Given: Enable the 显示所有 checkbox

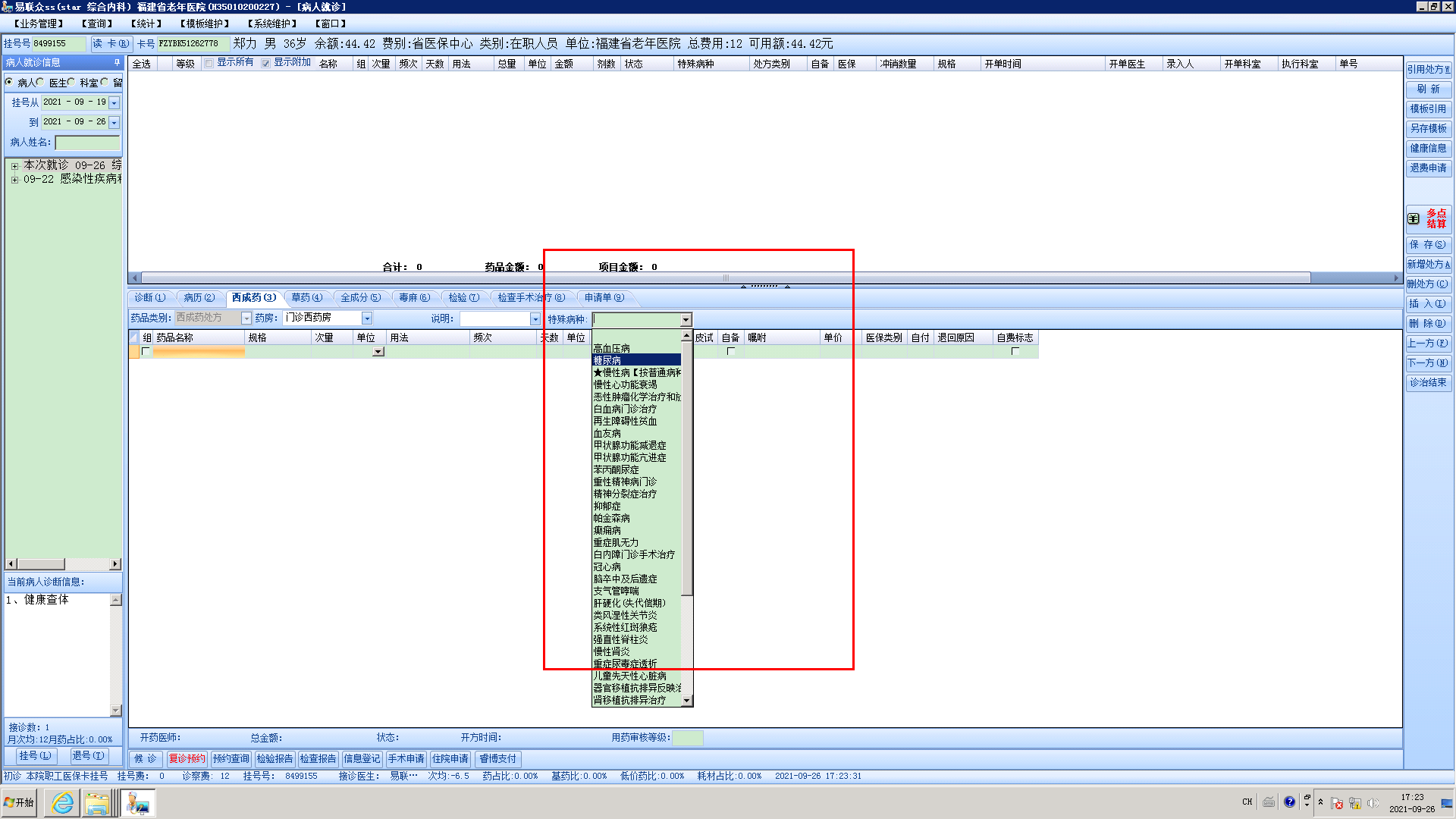Looking at the screenshot, I should (209, 63).
